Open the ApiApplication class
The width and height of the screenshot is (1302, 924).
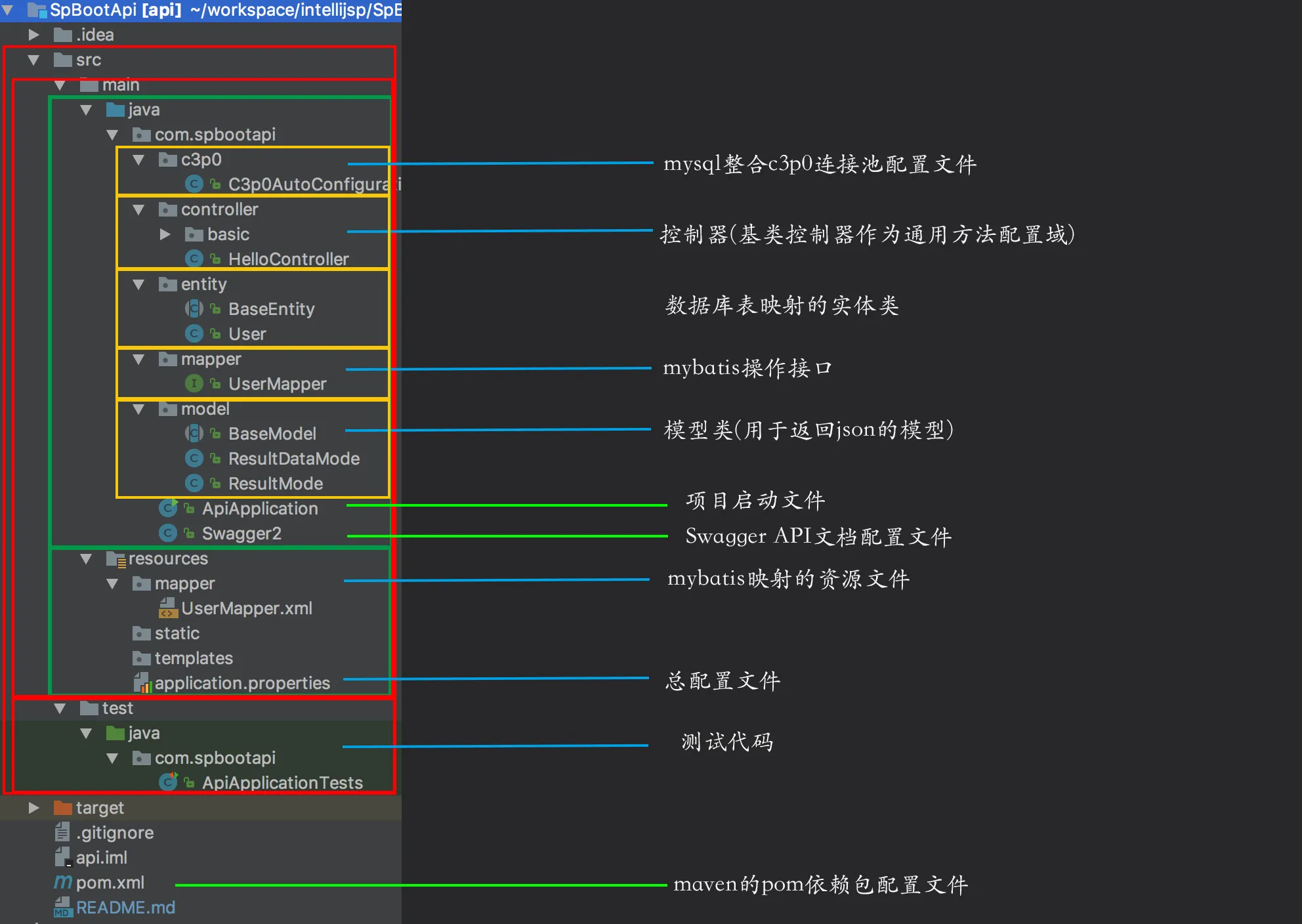[x=260, y=509]
